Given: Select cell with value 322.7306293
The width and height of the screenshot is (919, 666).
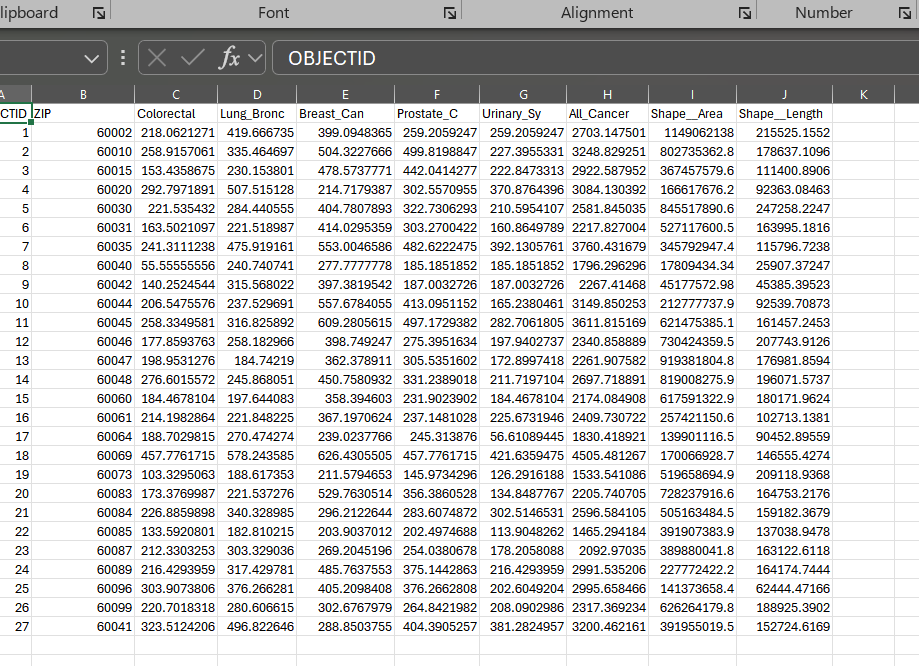Looking at the screenshot, I should click(x=437, y=209).
